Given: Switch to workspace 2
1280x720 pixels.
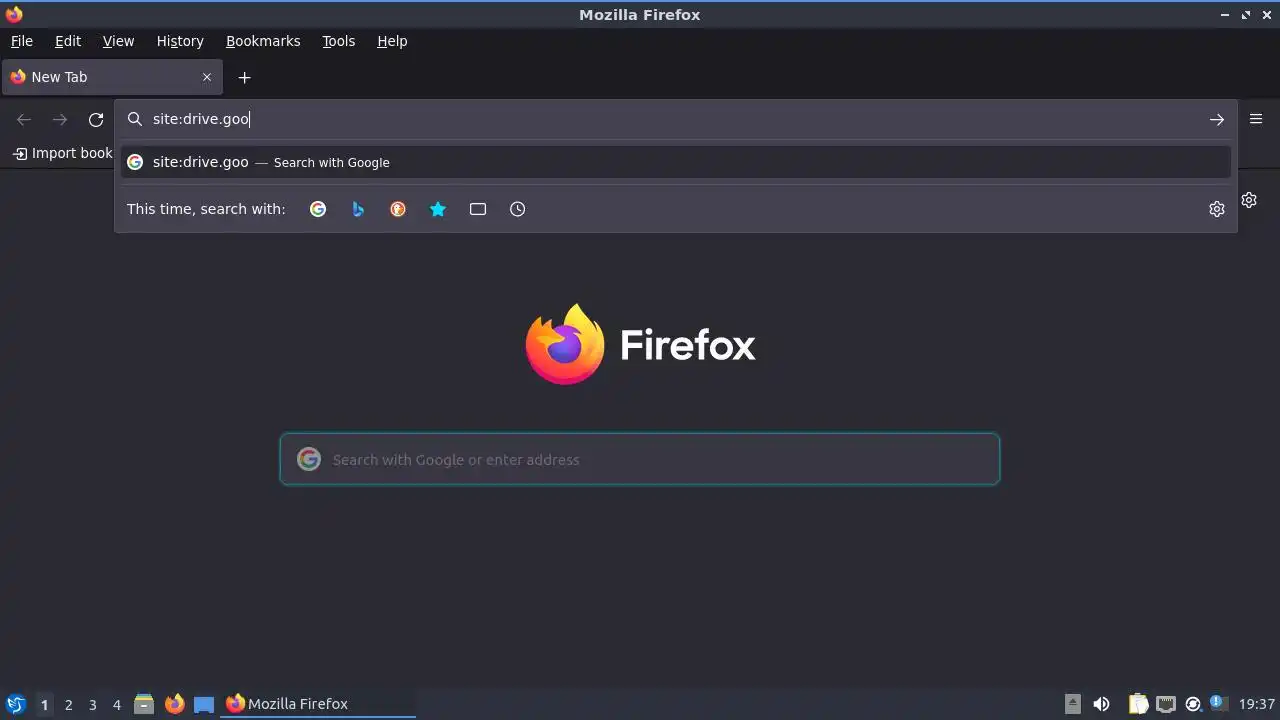Looking at the screenshot, I should (x=68, y=704).
